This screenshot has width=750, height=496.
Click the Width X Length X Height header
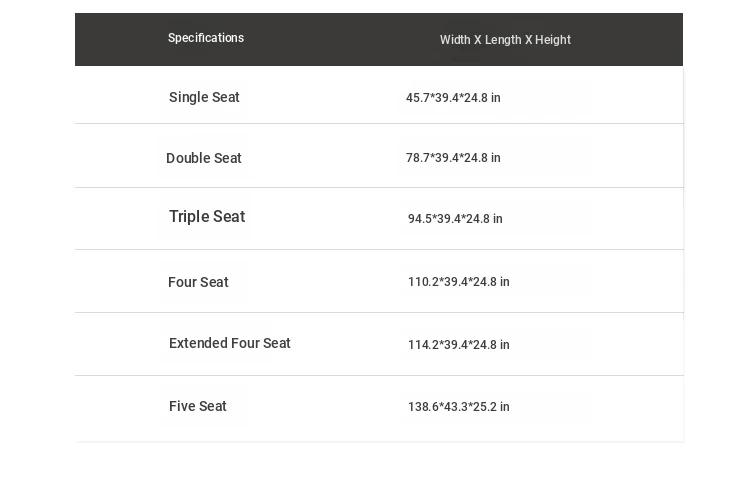pos(505,40)
